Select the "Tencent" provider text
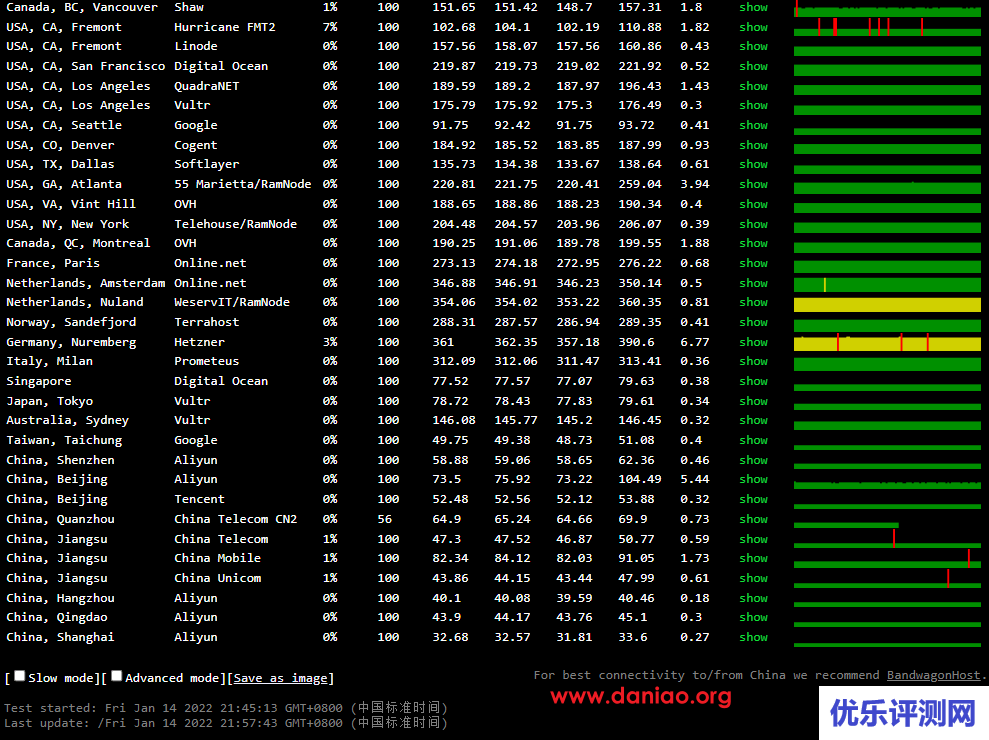 tap(199, 499)
